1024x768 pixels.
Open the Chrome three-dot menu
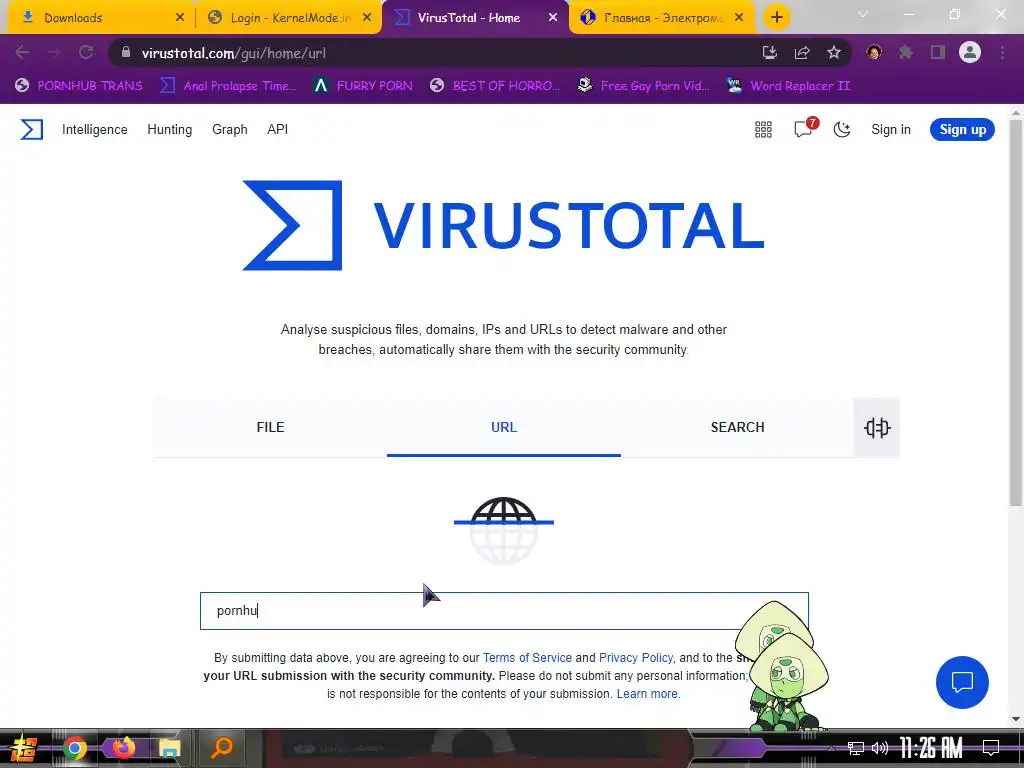click(1002, 53)
